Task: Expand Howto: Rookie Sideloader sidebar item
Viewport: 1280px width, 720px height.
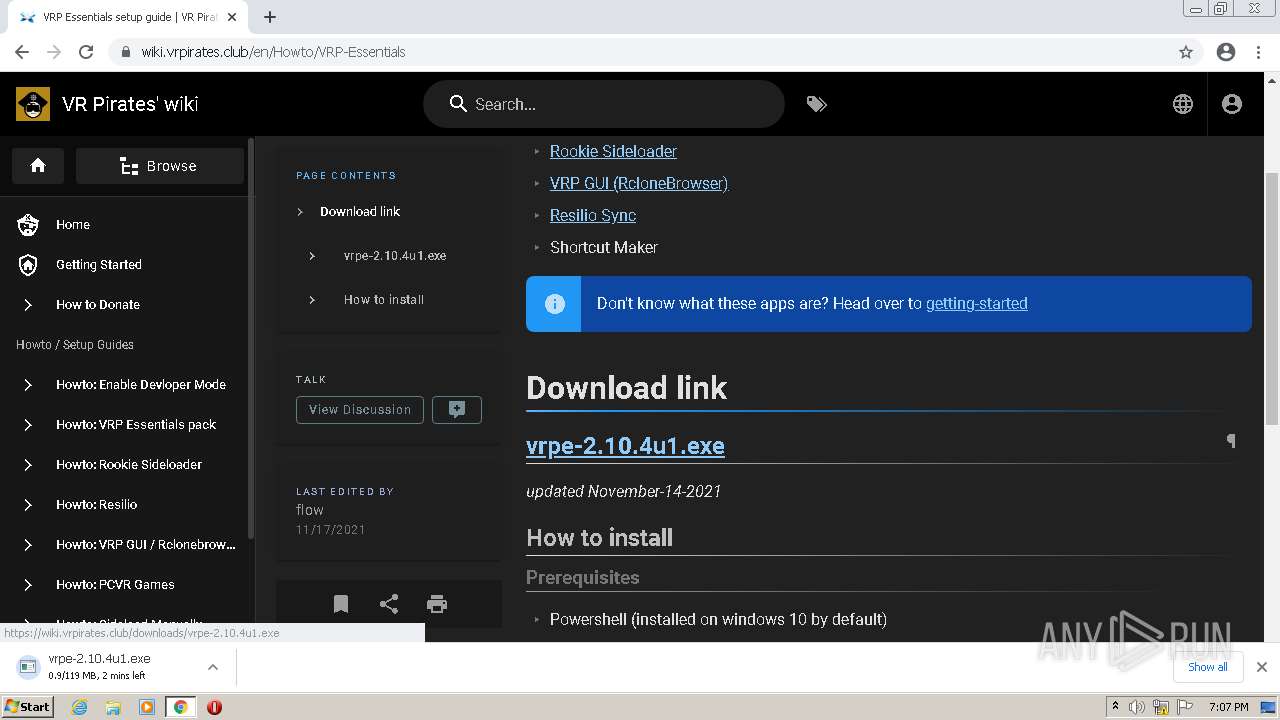Action: [28, 465]
